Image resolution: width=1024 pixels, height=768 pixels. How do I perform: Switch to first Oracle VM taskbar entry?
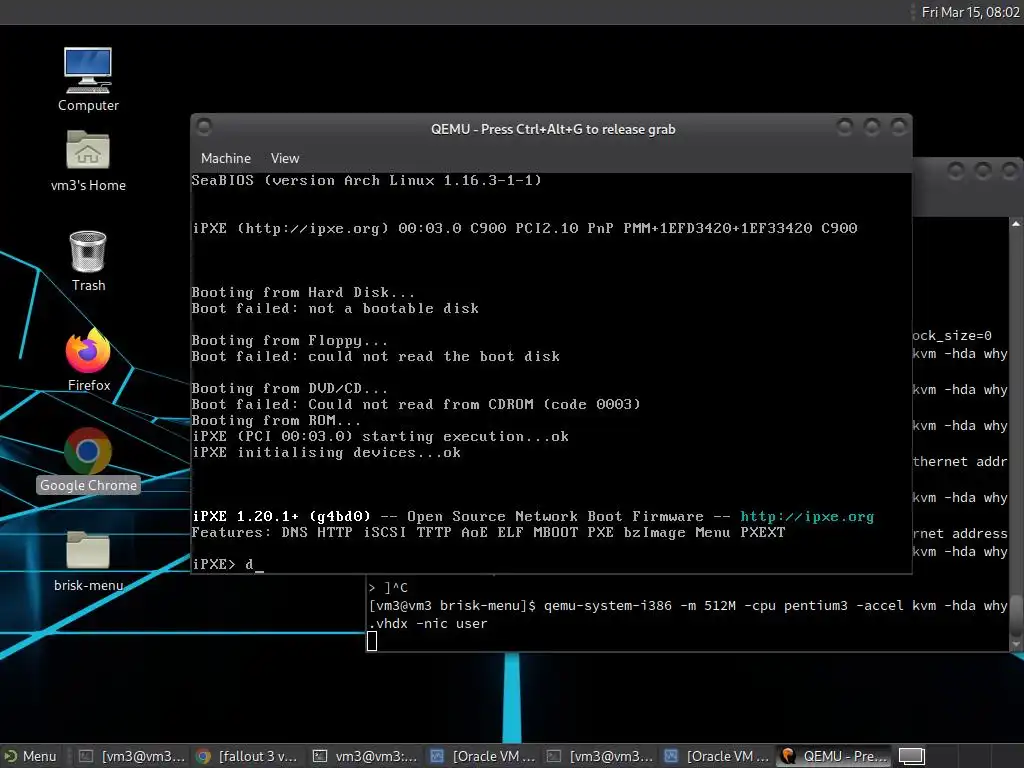[482, 756]
